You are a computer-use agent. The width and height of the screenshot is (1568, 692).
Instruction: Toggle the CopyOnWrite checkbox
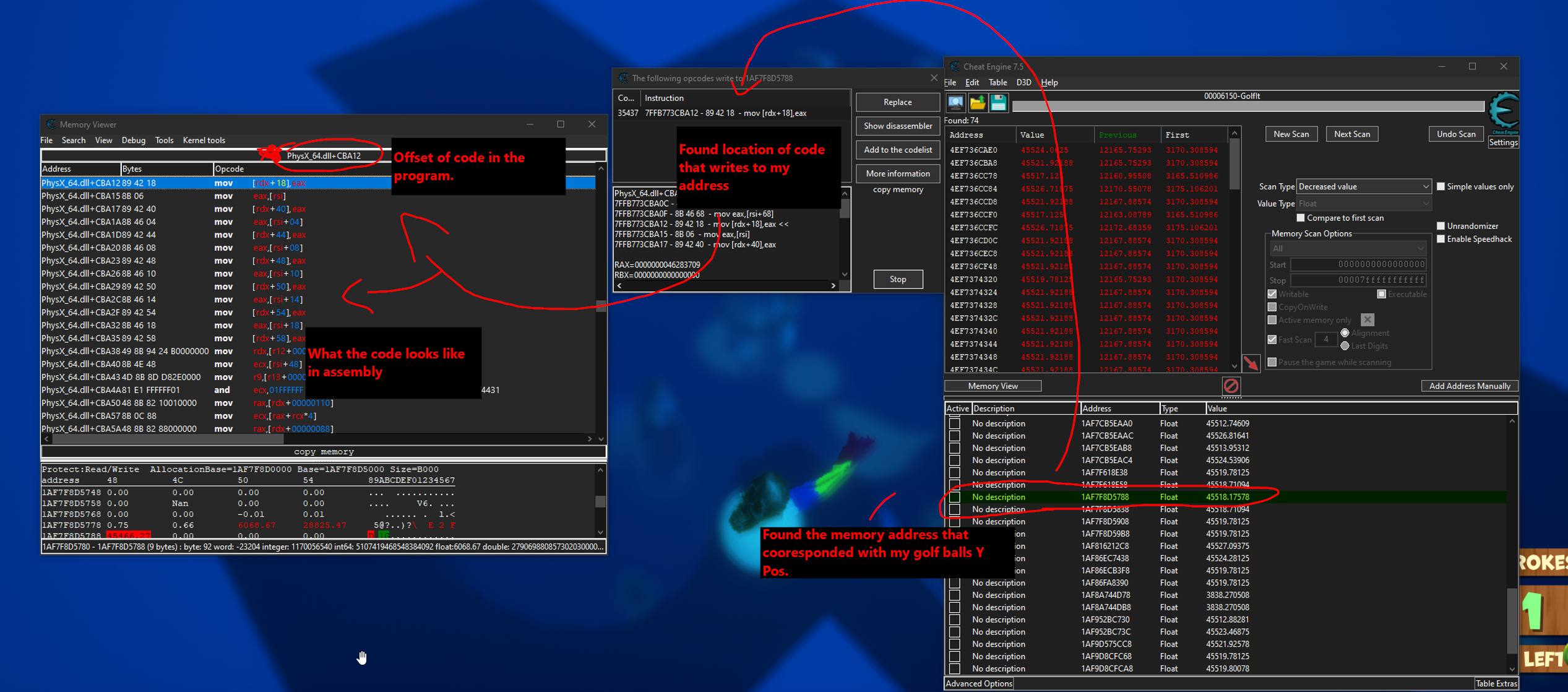1272,307
